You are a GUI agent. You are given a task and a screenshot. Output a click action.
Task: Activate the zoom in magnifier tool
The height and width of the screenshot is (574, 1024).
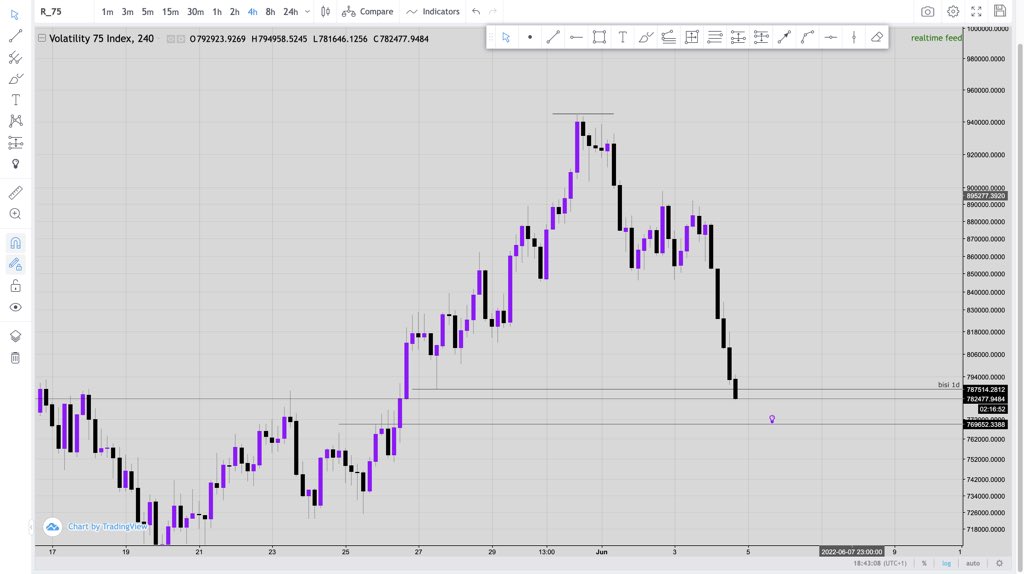15,214
